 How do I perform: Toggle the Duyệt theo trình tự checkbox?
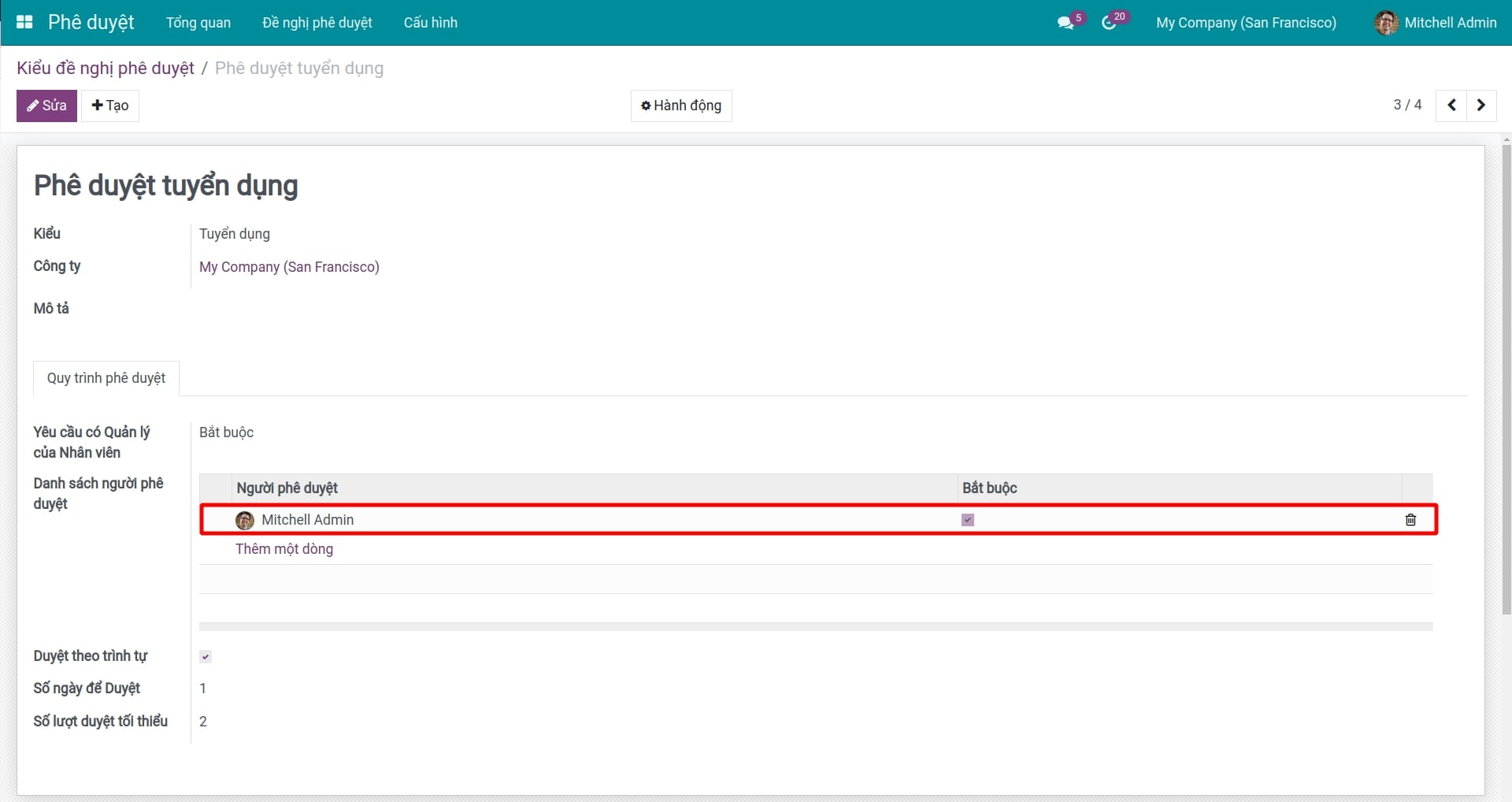coord(206,656)
